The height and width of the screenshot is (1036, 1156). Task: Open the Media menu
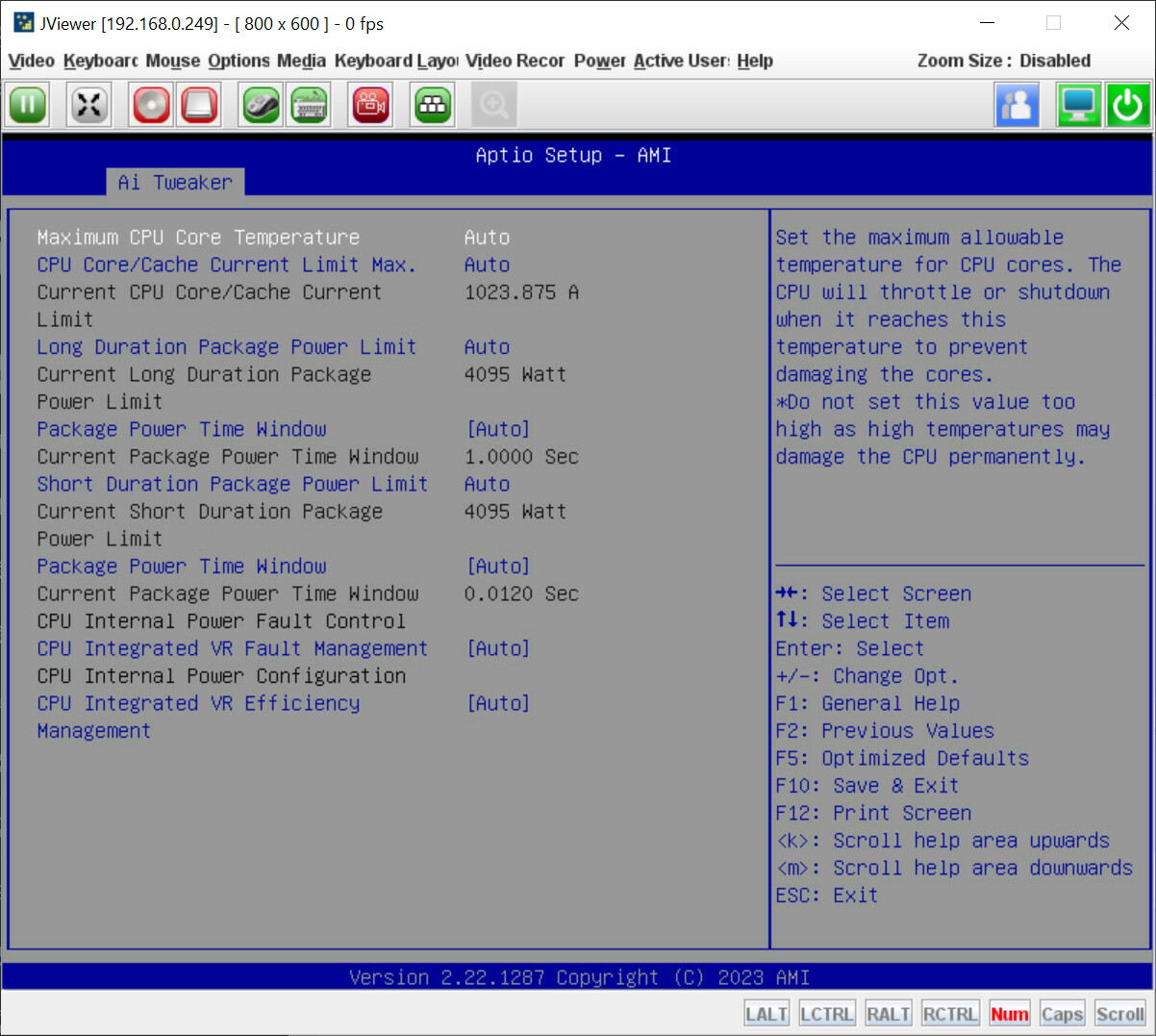click(x=301, y=61)
